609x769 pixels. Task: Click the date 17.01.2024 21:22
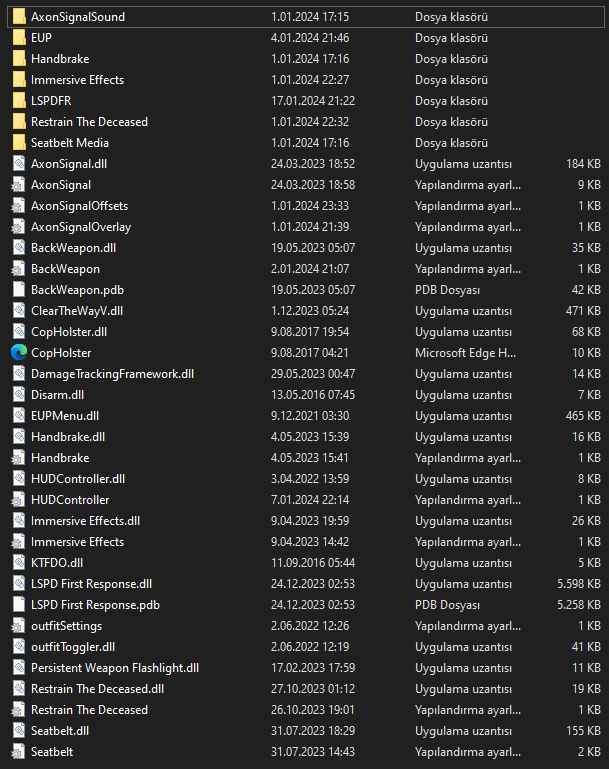[x=313, y=101]
